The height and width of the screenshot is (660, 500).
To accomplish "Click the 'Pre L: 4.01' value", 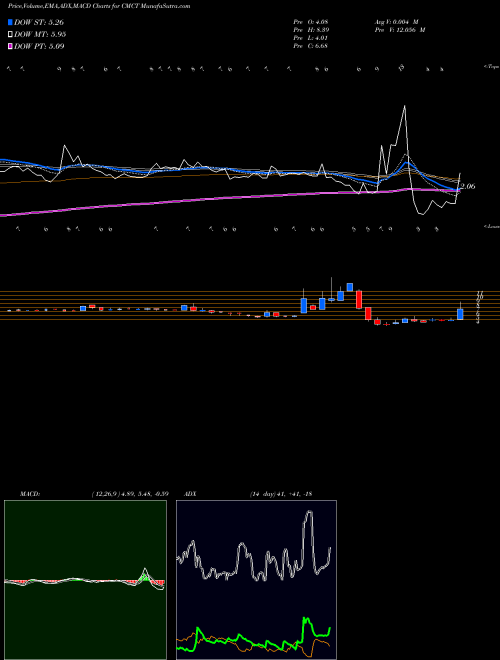I will tap(311, 38).
